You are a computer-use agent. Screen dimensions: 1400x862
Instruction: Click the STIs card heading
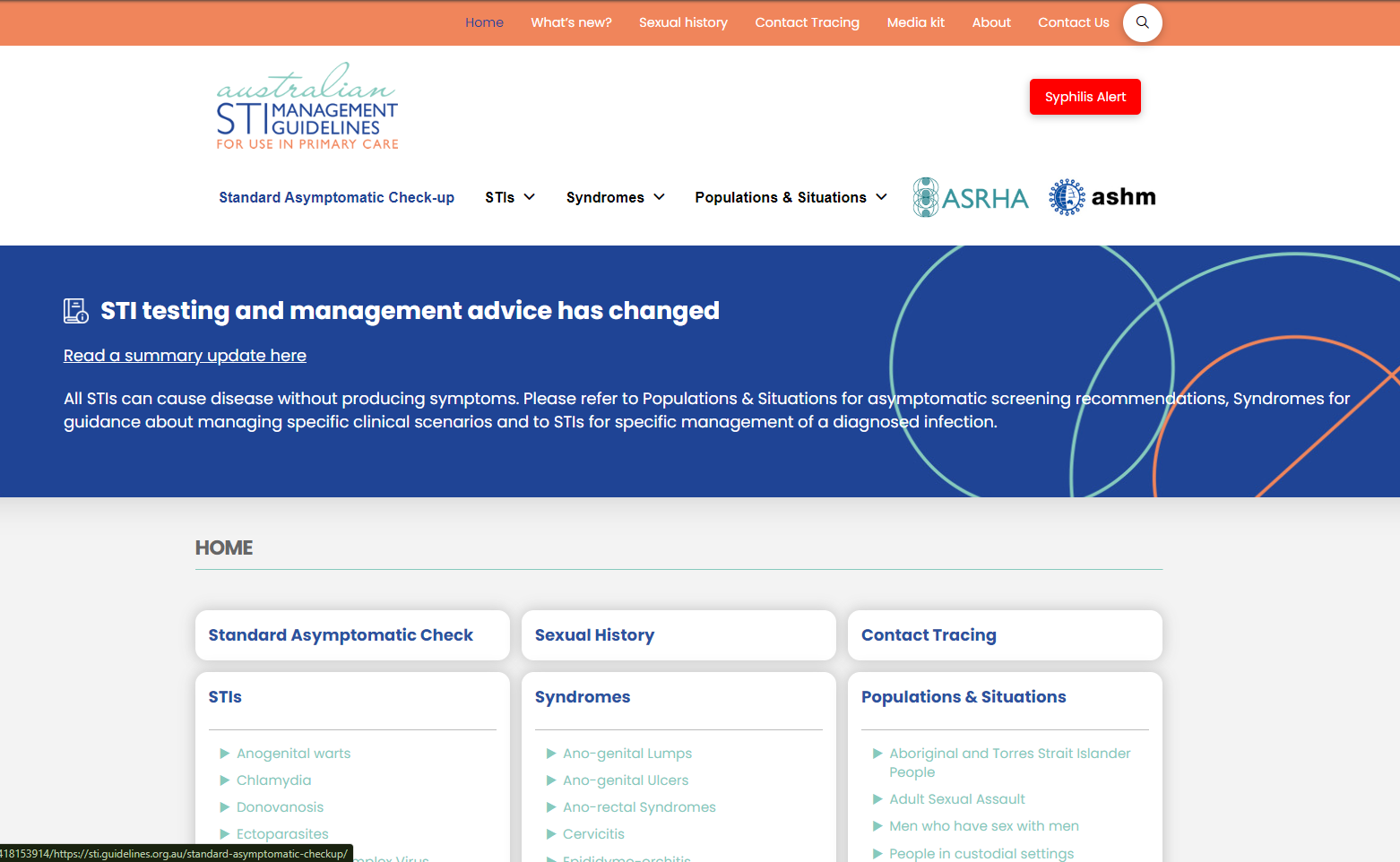[225, 697]
